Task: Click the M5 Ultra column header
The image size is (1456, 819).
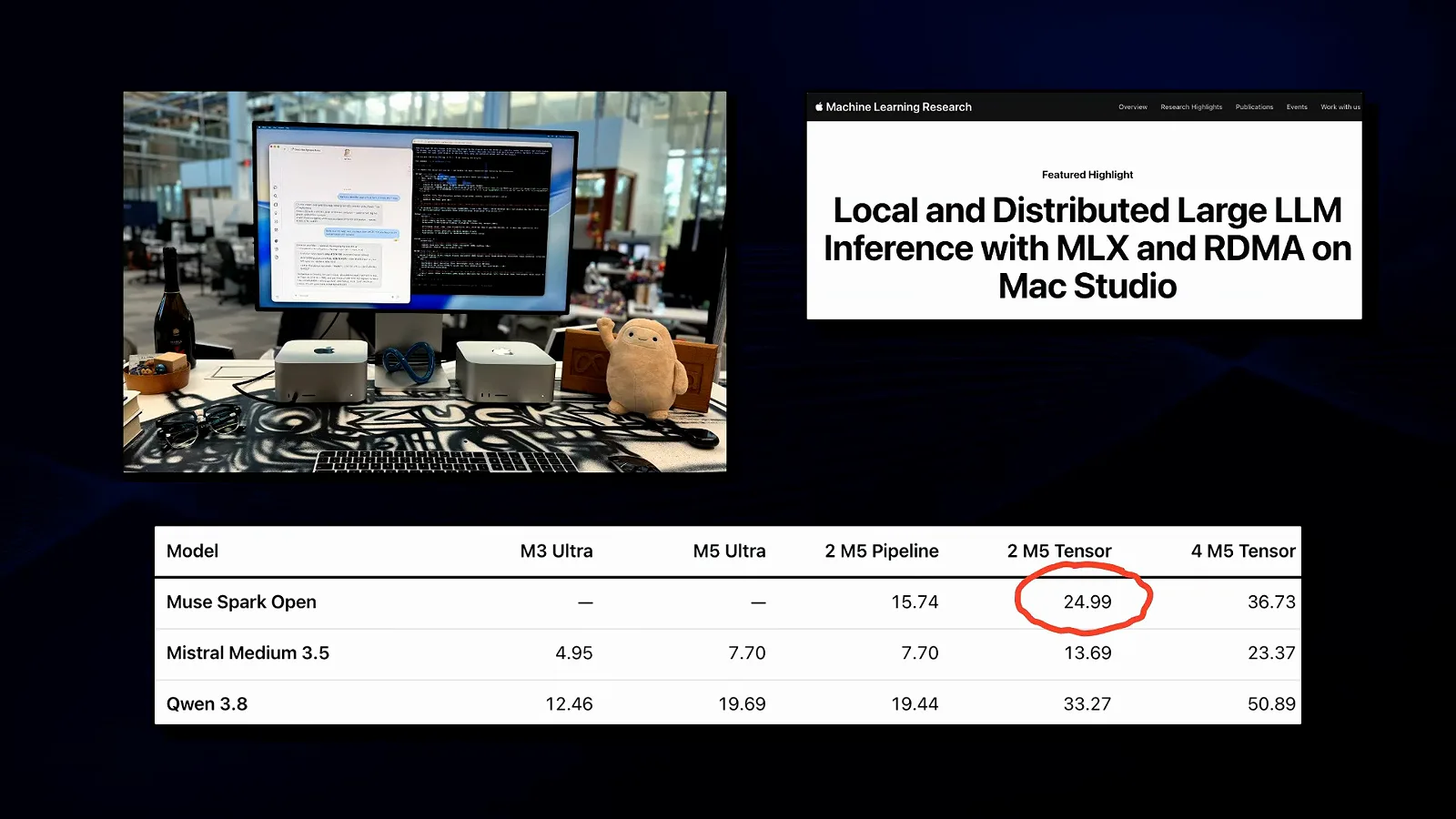Action: click(x=729, y=551)
